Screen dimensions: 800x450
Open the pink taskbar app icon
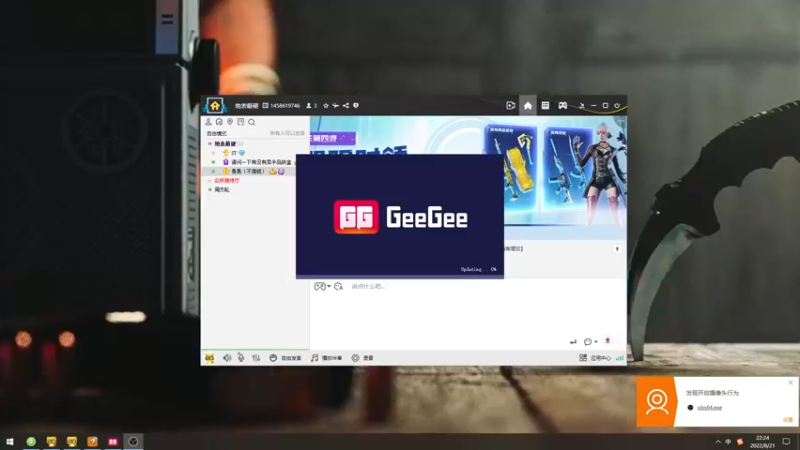(x=113, y=441)
